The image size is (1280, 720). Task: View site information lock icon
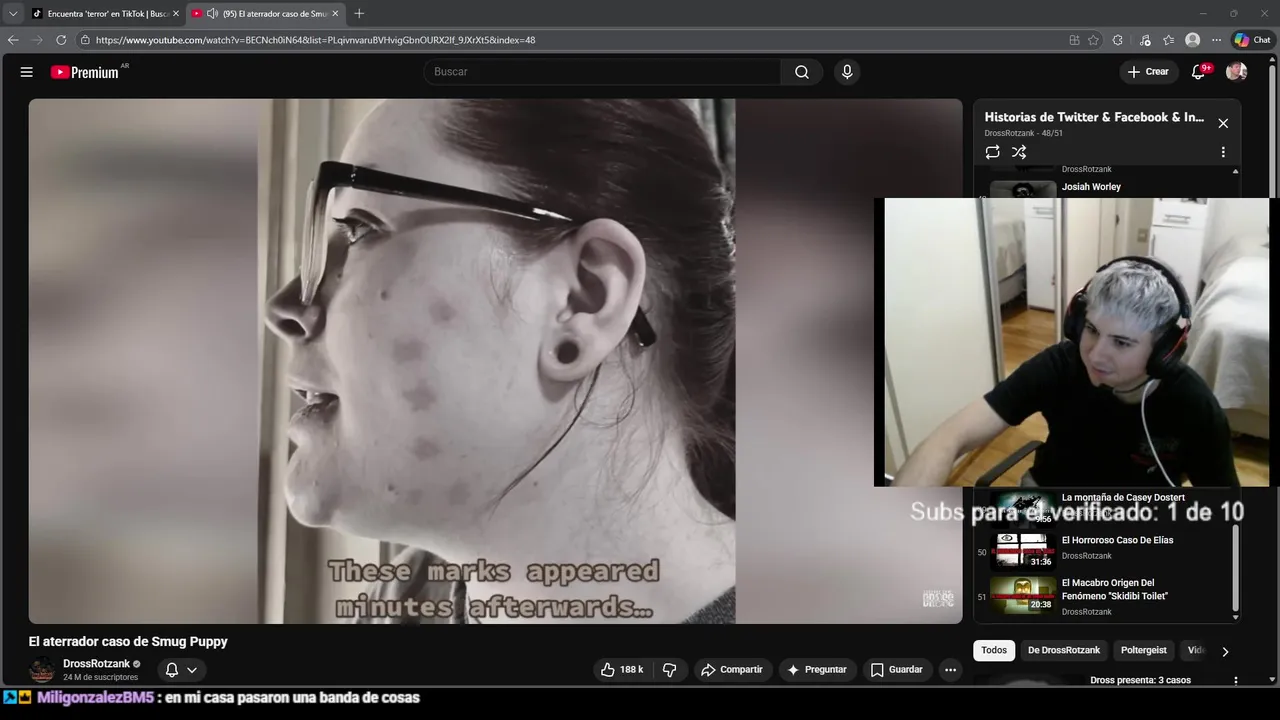(x=86, y=40)
